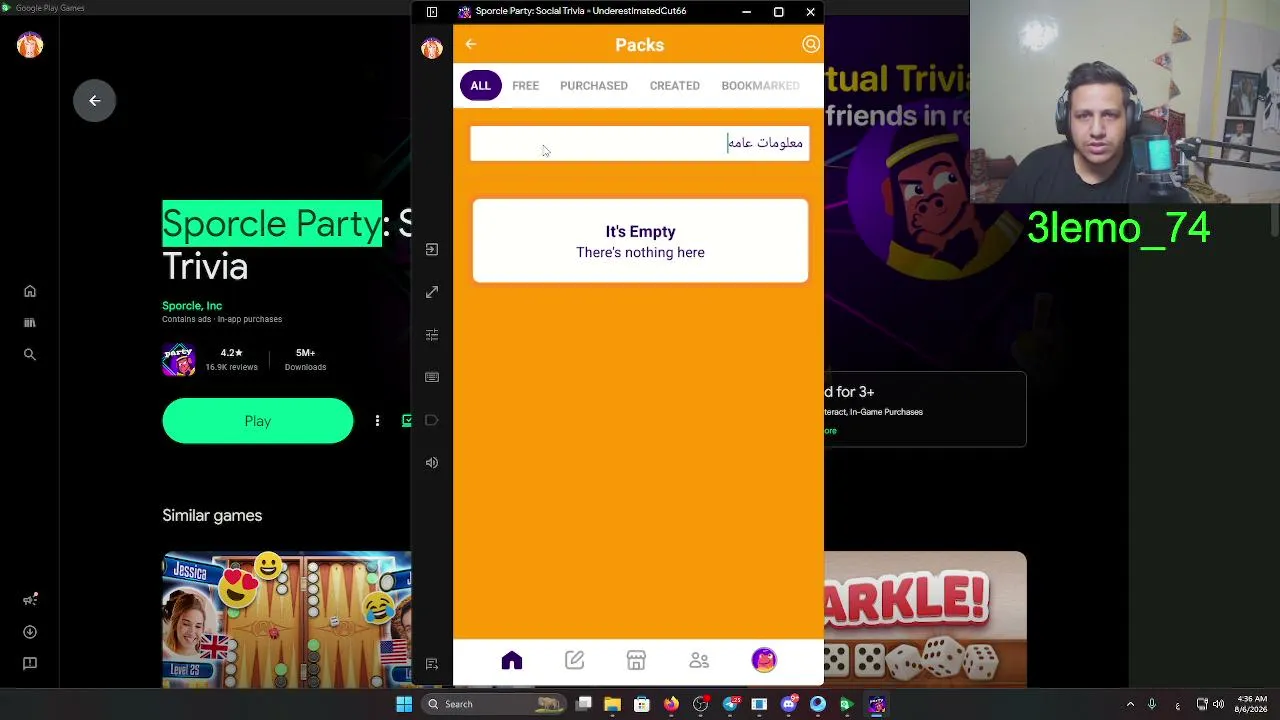Focus the packs search text field

[x=640, y=143]
